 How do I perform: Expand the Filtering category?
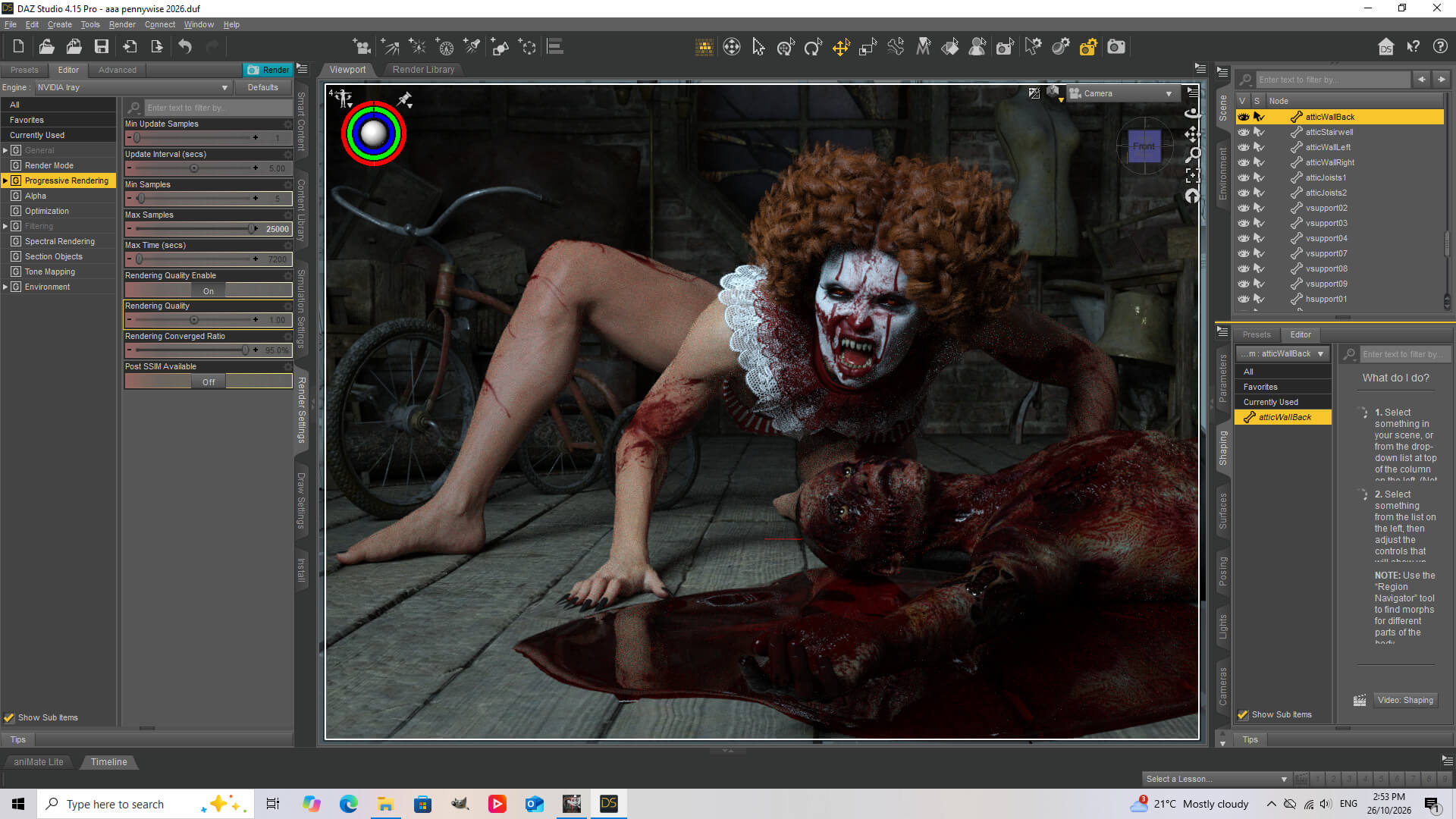click(x=5, y=226)
